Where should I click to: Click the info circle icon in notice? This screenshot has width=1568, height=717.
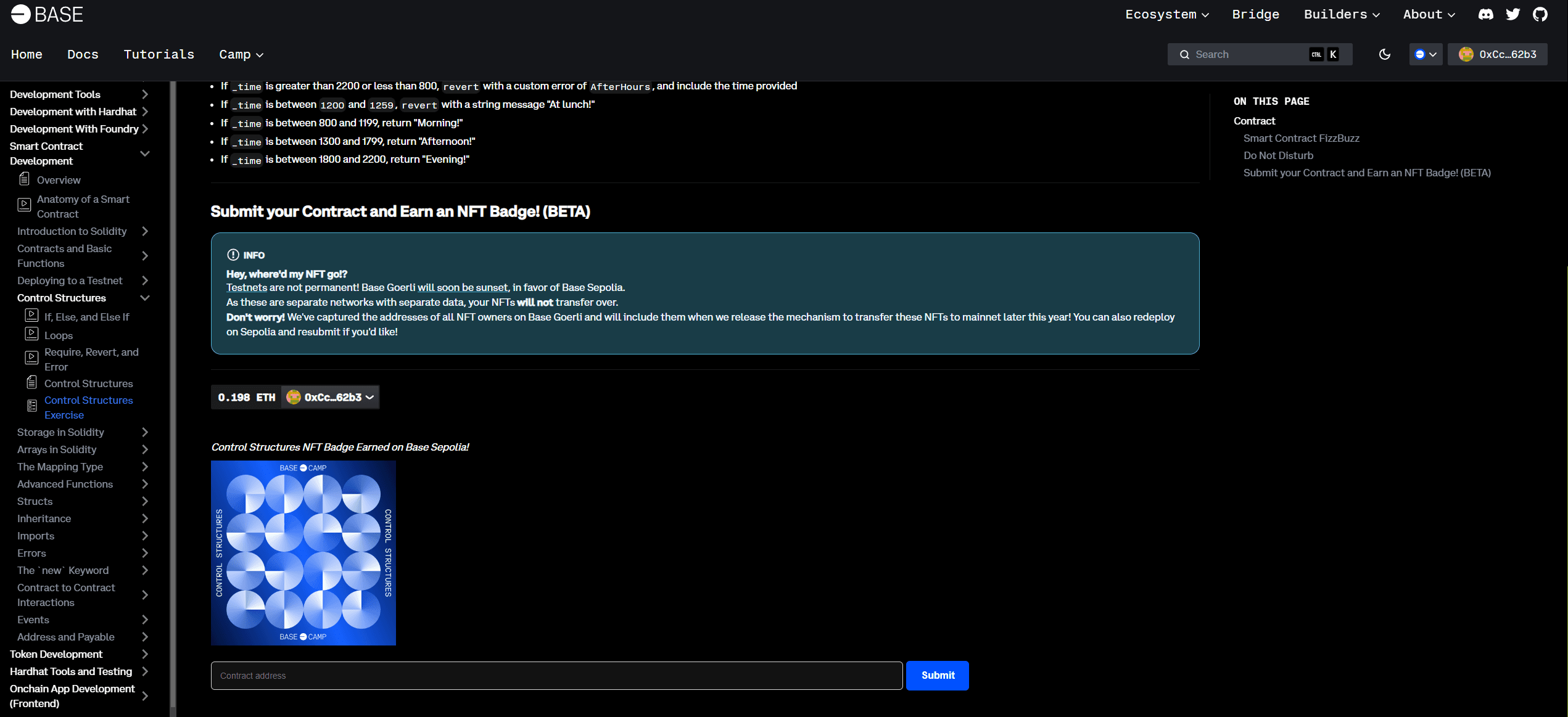(233, 255)
